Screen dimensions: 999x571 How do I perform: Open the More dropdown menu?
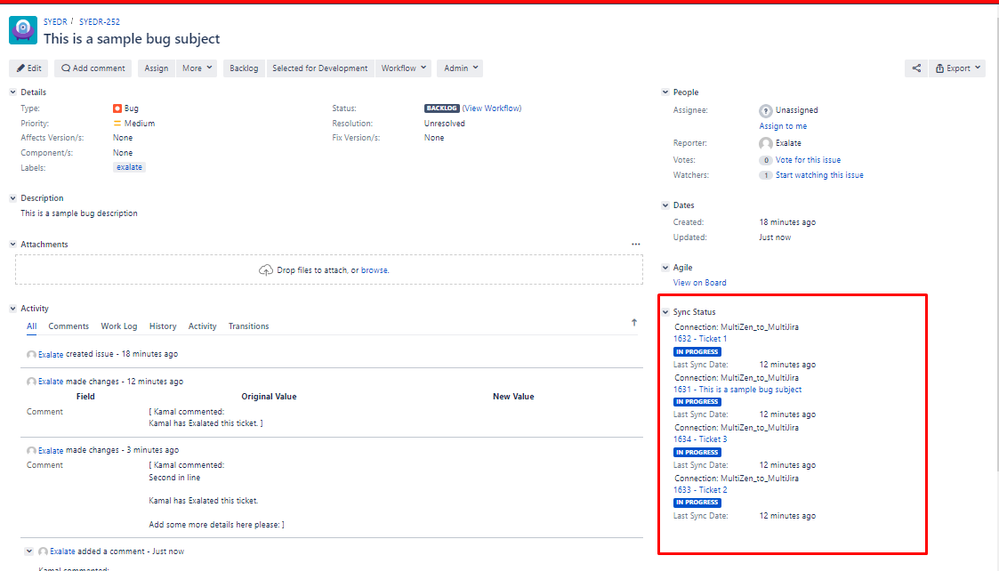[197, 68]
